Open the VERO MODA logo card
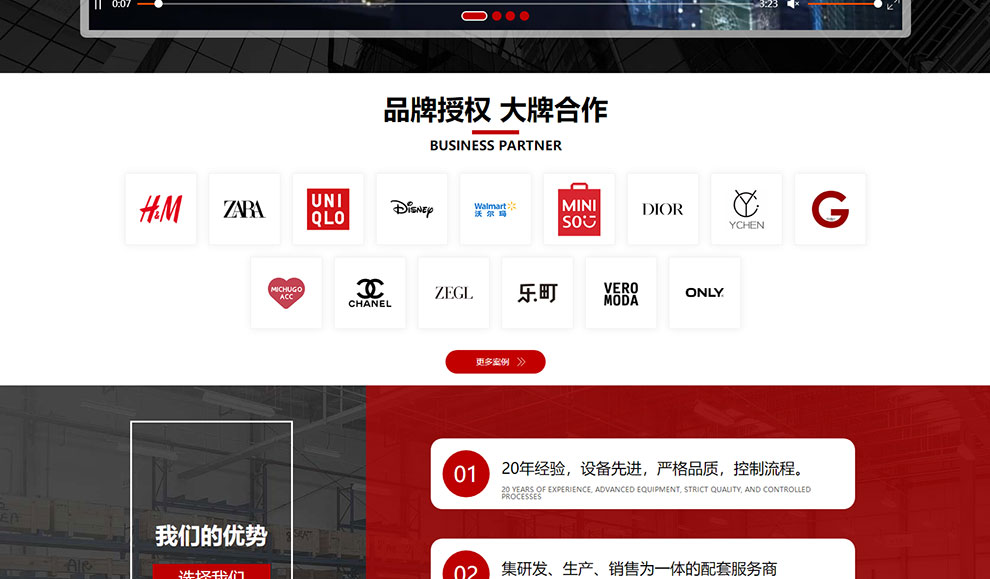The width and height of the screenshot is (990, 579). coord(621,293)
